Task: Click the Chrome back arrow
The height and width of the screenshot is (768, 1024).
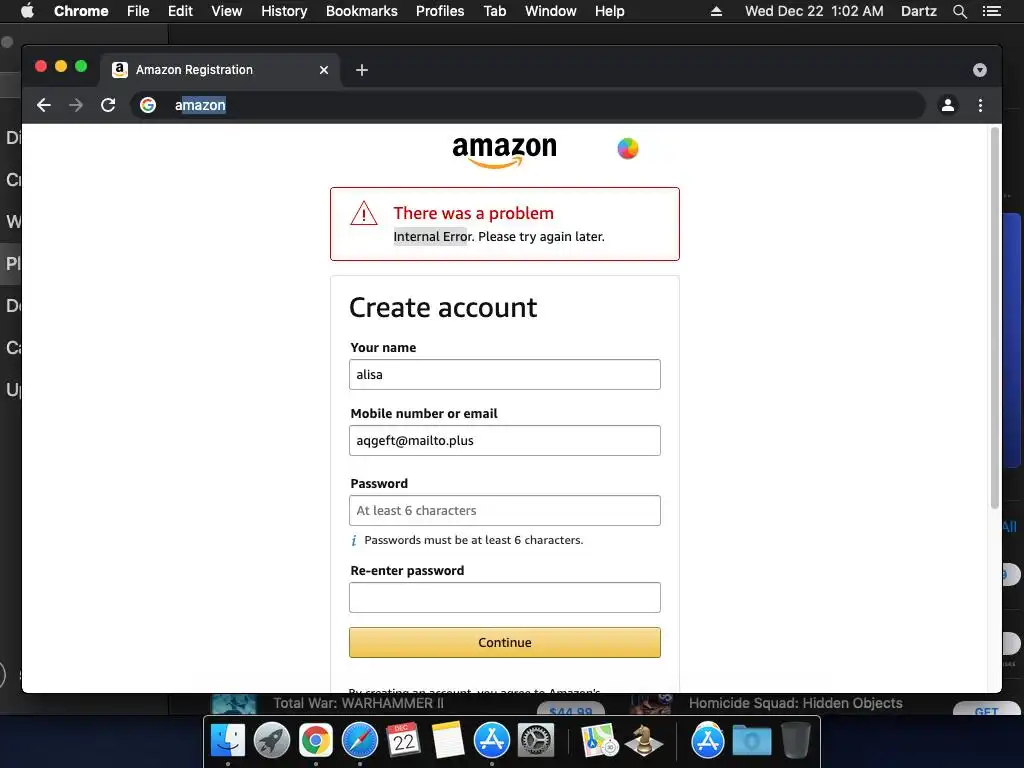Action: [44, 105]
